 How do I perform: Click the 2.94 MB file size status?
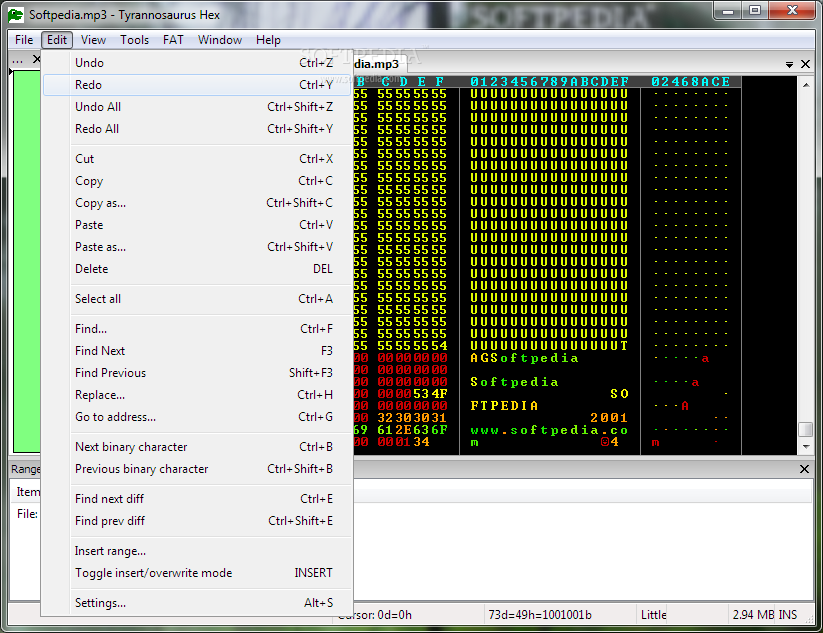(753, 615)
